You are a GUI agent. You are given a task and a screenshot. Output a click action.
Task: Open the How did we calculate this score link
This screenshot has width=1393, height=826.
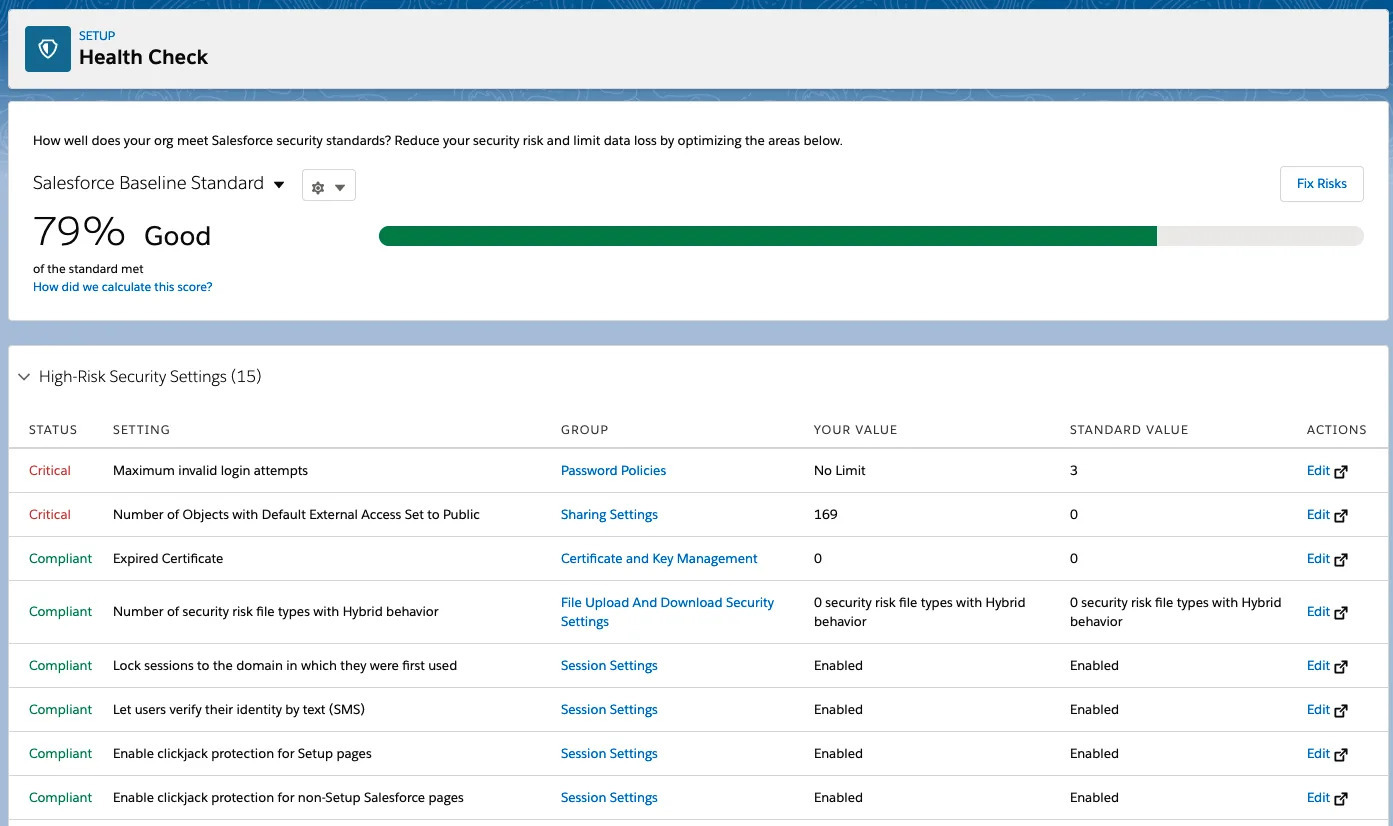[x=122, y=286]
